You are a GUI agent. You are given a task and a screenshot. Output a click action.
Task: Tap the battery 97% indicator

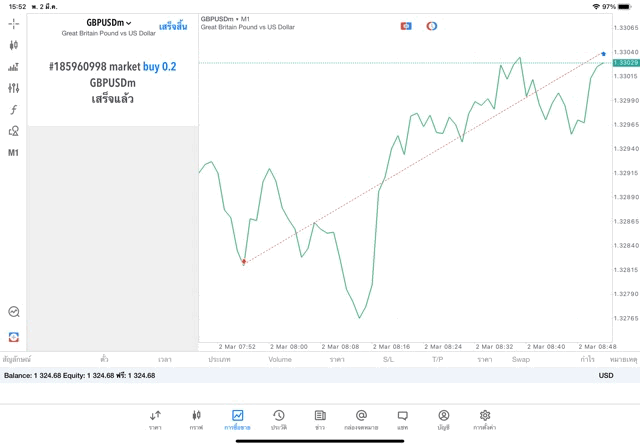(x=616, y=7)
